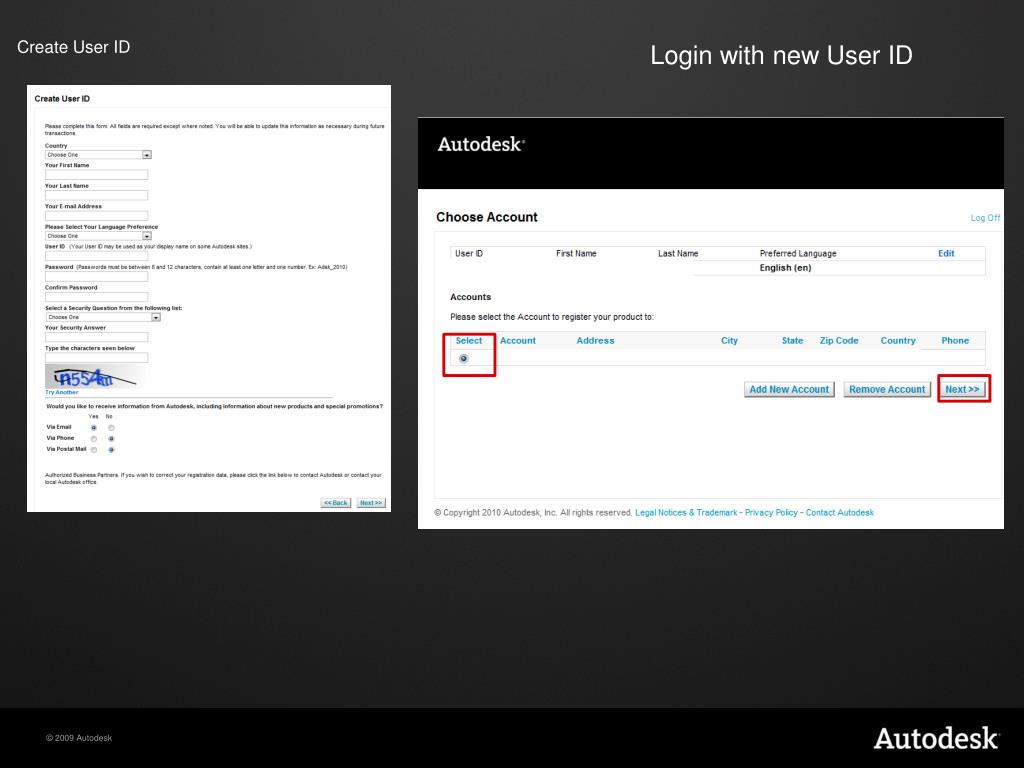
Task: Click the Your E-mail Address field
Action: pyautogui.click(x=96, y=215)
